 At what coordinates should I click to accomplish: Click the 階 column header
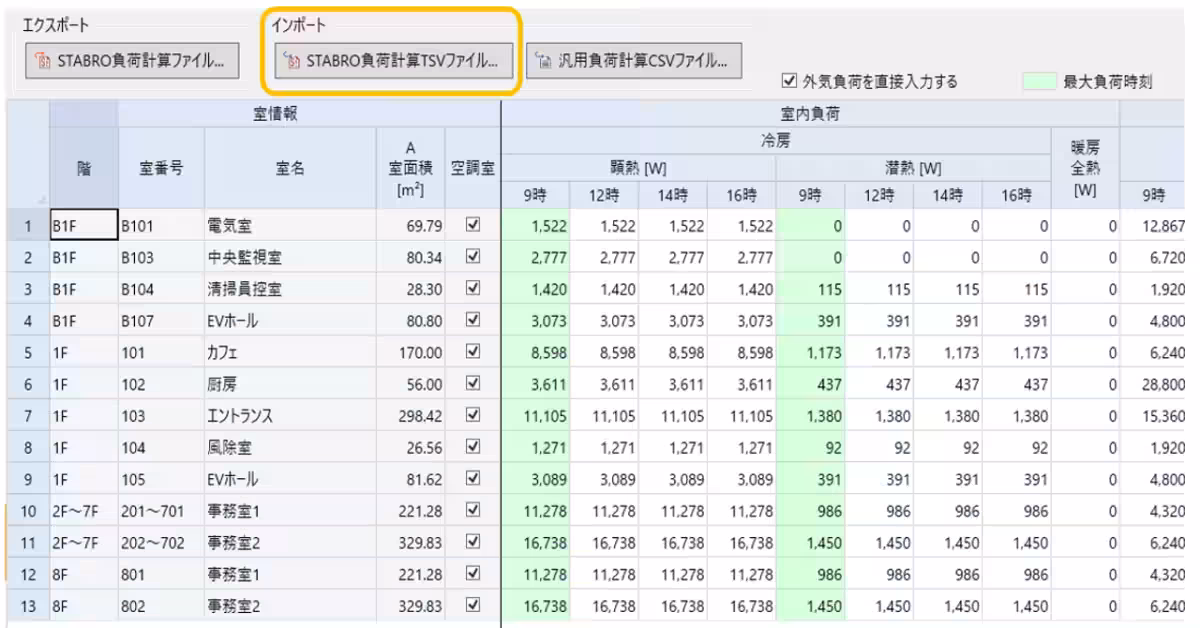click(x=83, y=168)
